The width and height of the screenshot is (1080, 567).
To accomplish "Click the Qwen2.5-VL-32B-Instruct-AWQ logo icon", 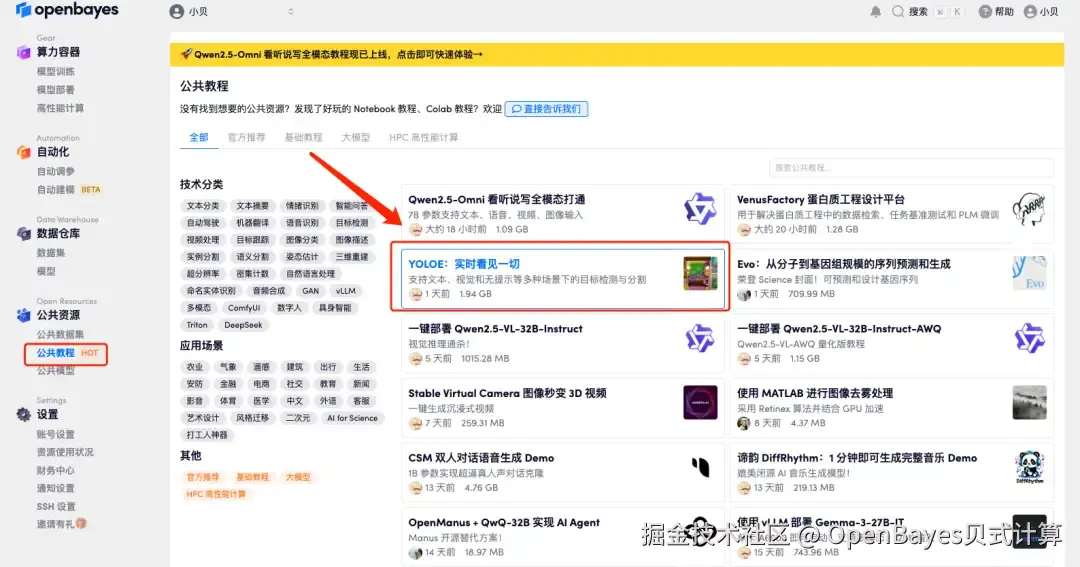I will 1029,338.
